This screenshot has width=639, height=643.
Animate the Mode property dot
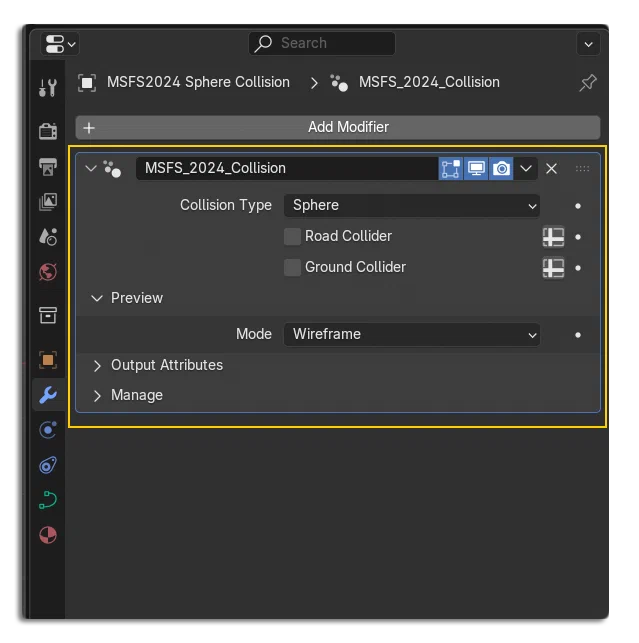[x=578, y=335]
